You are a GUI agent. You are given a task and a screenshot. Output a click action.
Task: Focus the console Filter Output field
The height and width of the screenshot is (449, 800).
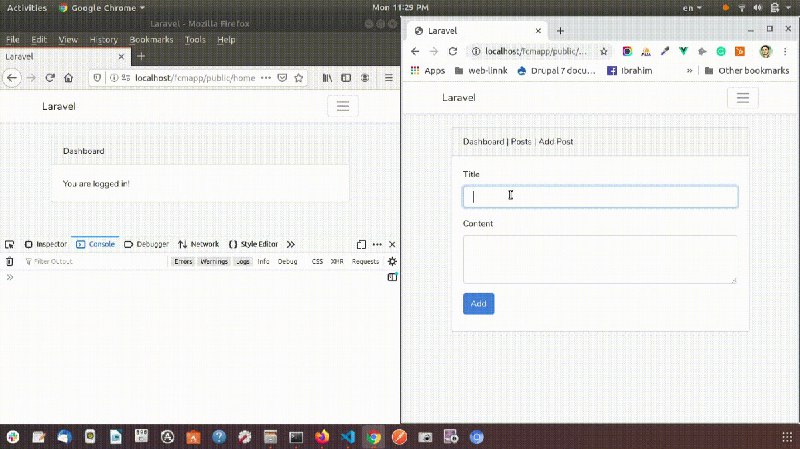[x=97, y=262]
